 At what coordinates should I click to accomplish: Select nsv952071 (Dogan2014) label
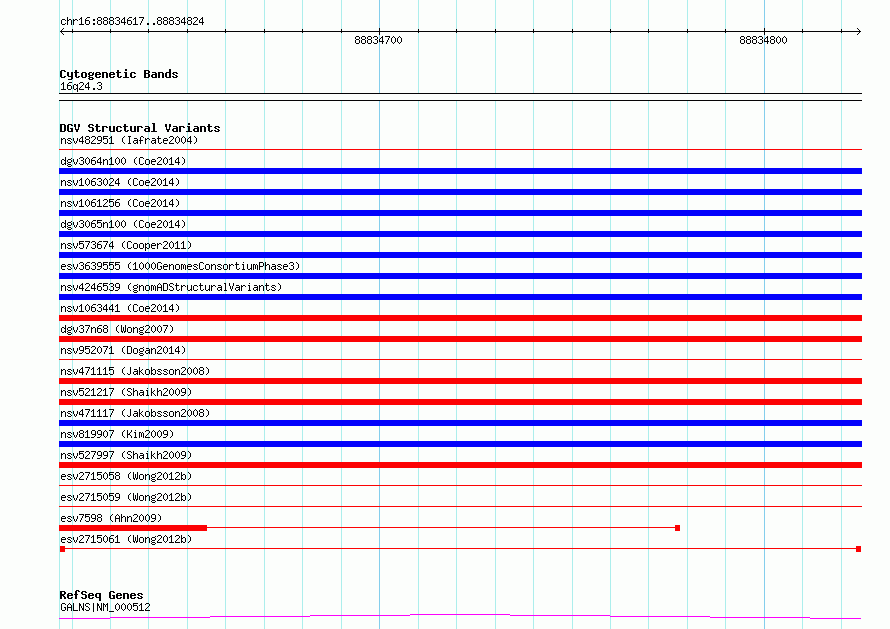[123, 350]
